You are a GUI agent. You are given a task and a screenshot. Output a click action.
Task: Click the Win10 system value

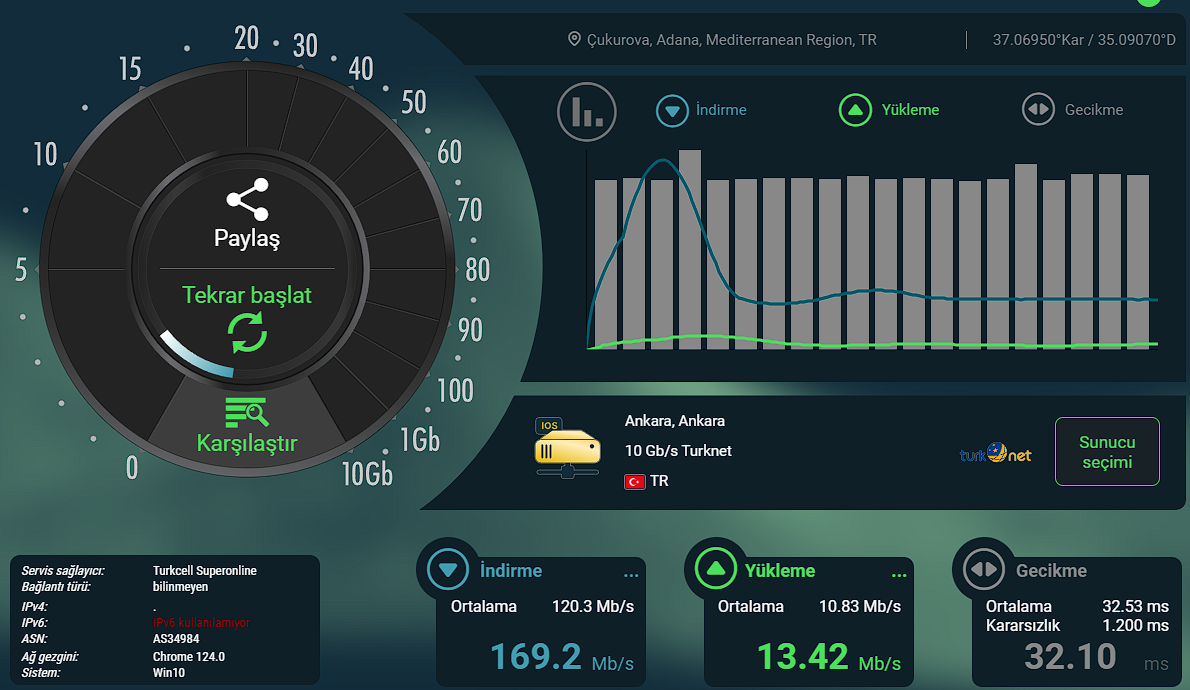(168, 673)
